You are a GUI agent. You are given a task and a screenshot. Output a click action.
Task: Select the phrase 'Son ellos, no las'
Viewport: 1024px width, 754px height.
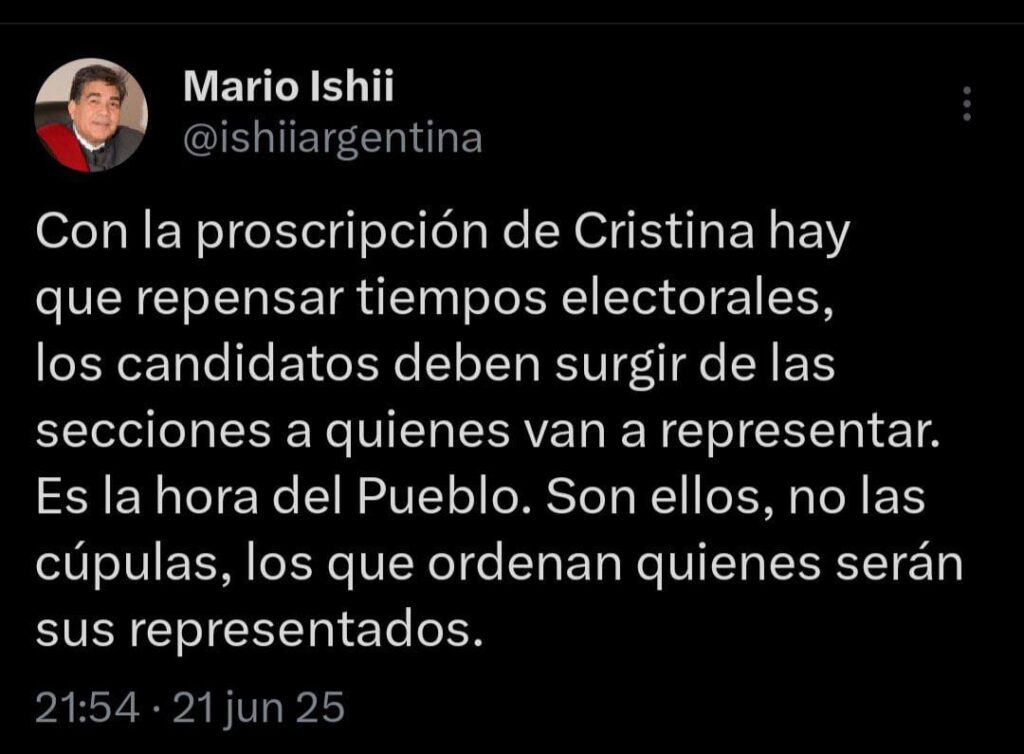click(x=735, y=497)
